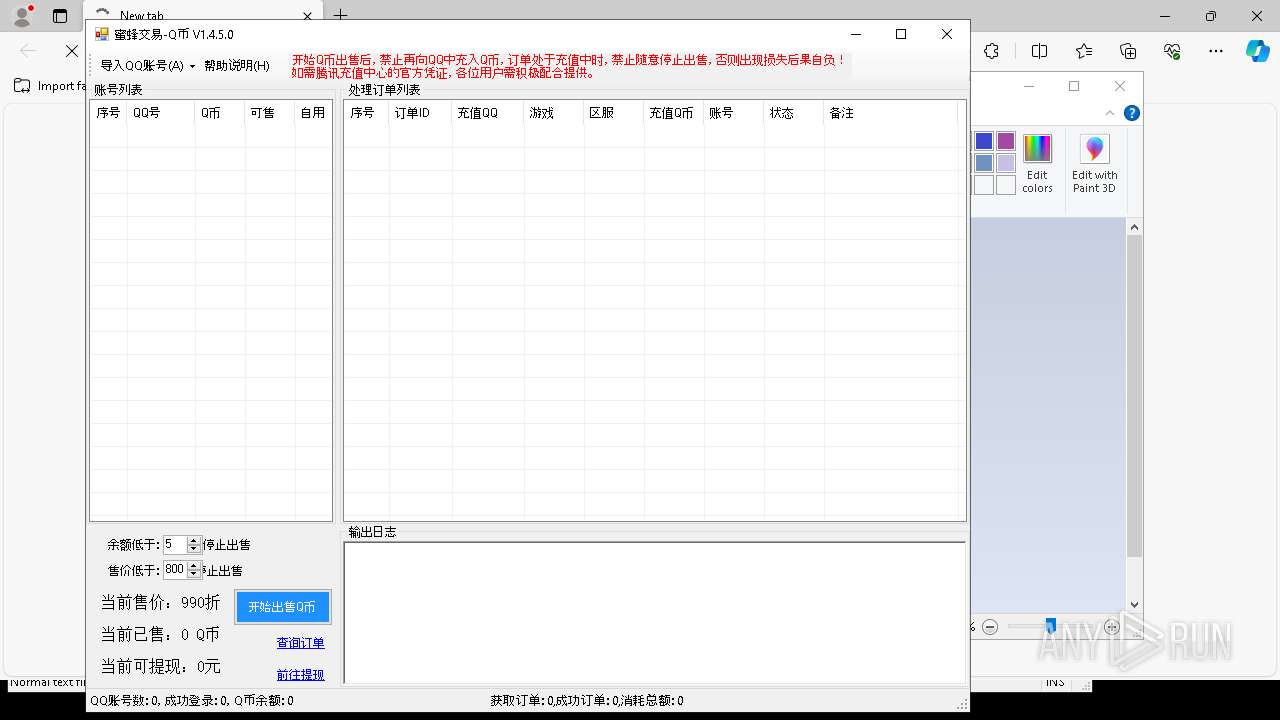Open the Edit colors tool in Paint
The height and width of the screenshot is (720, 1280).
pos(1037,164)
